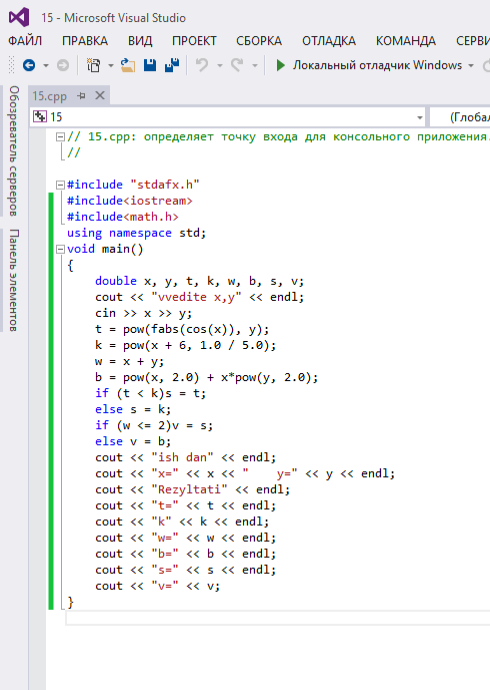Click the New Project toolbar icon
490x690 pixels.
pyautogui.click(x=93, y=65)
